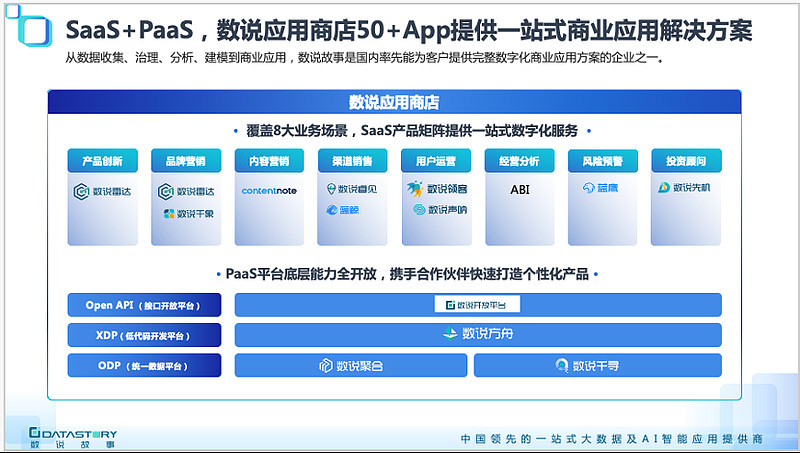Select the 风险预警 category header

[603, 161]
